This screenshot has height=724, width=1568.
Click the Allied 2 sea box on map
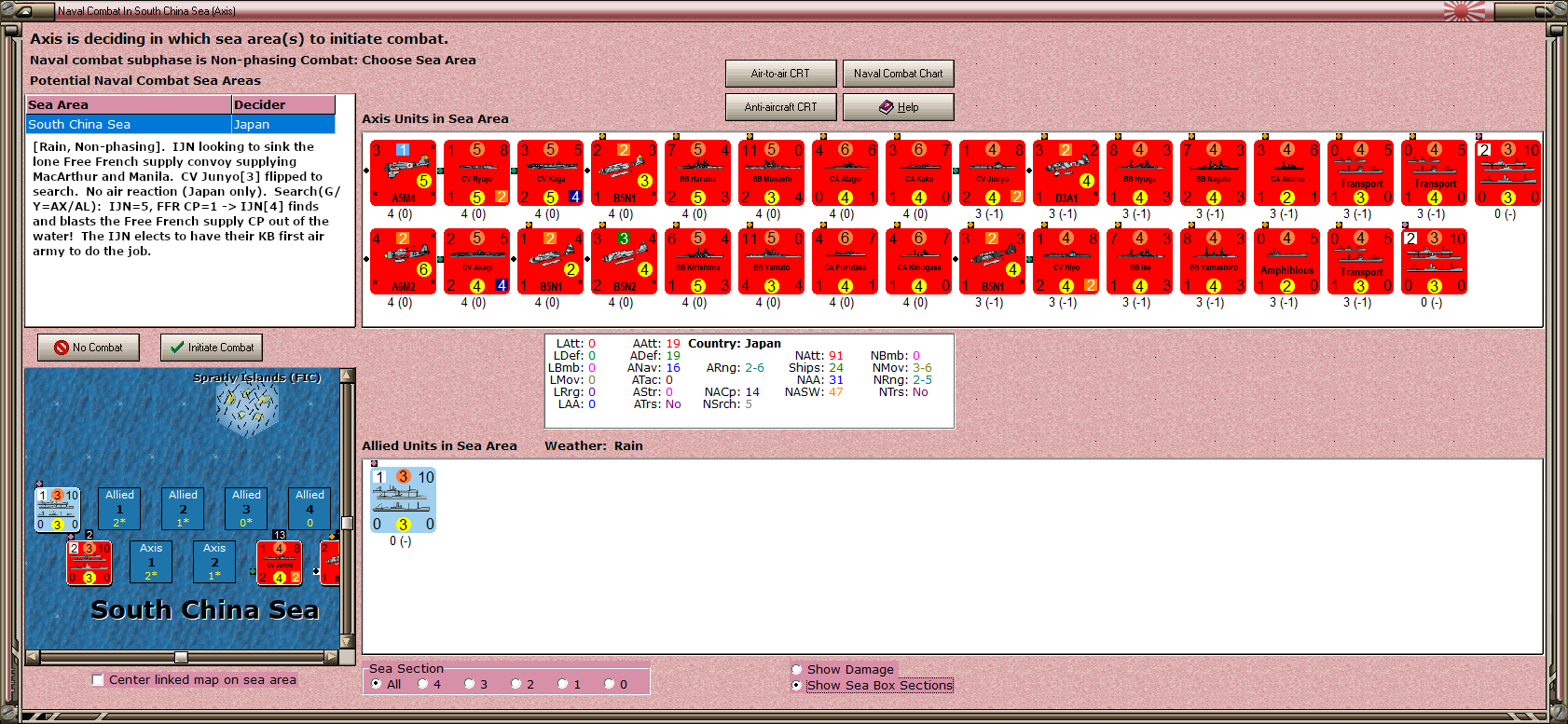tap(183, 509)
